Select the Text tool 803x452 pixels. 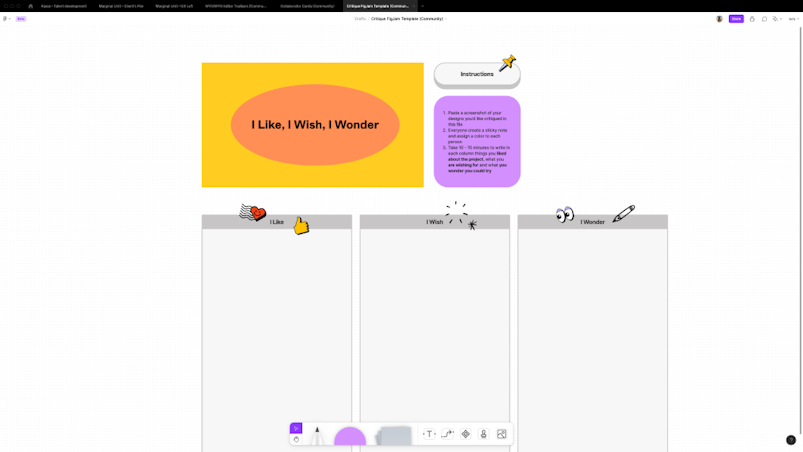coord(429,434)
